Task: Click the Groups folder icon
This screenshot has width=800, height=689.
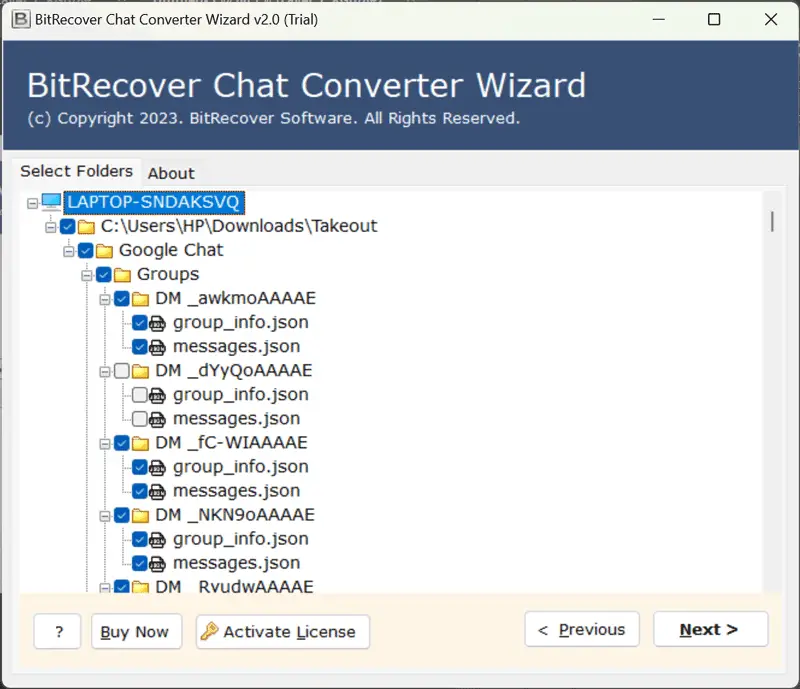Action: pos(122,275)
